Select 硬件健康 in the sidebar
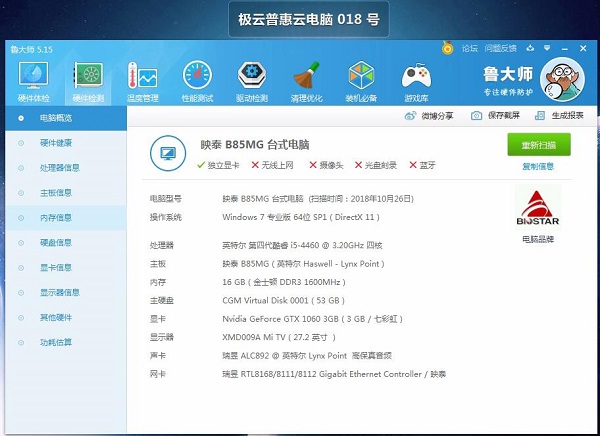The height and width of the screenshot is (436, 600). [x=66, y=143]
